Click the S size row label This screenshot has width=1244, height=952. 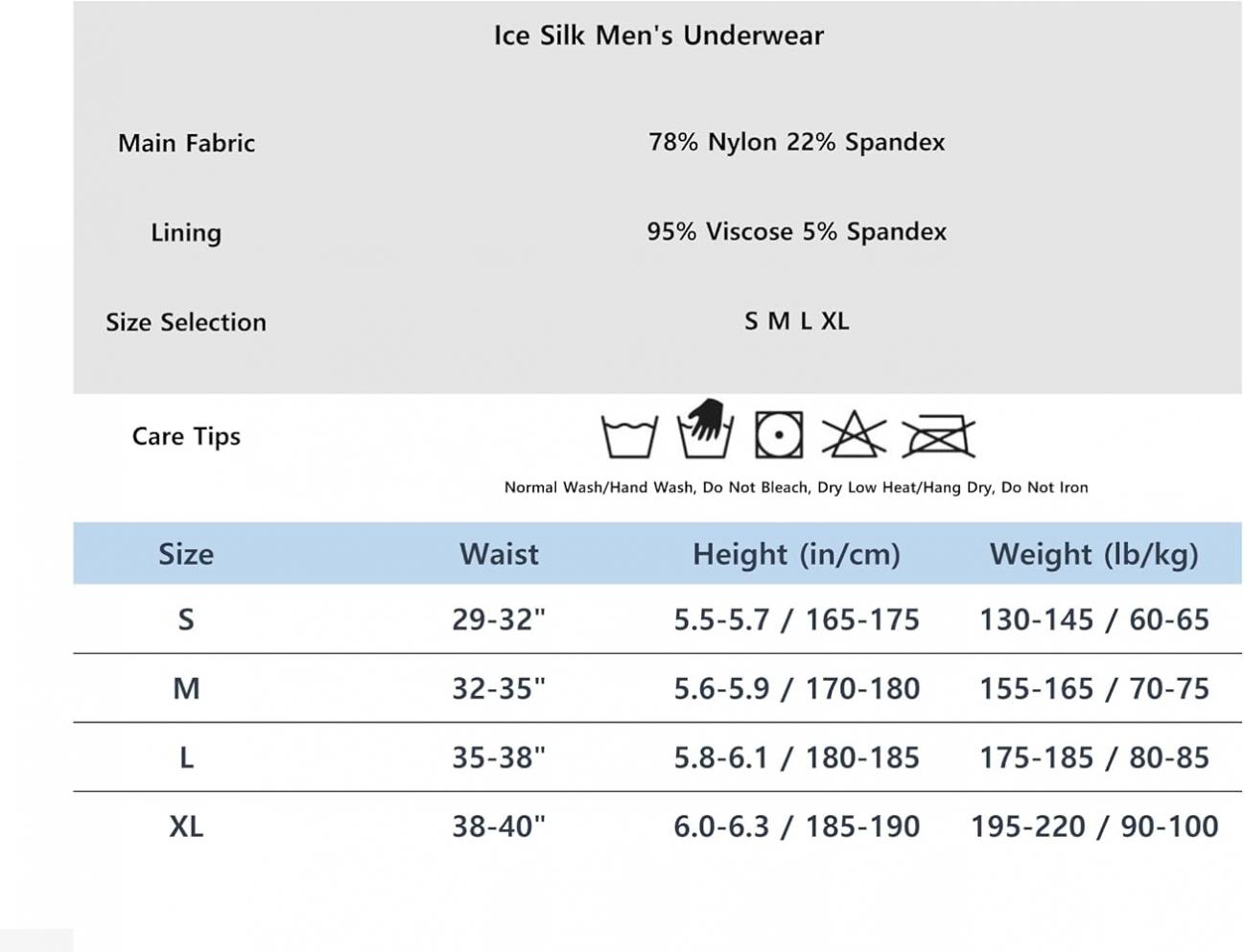coord(186,619)
